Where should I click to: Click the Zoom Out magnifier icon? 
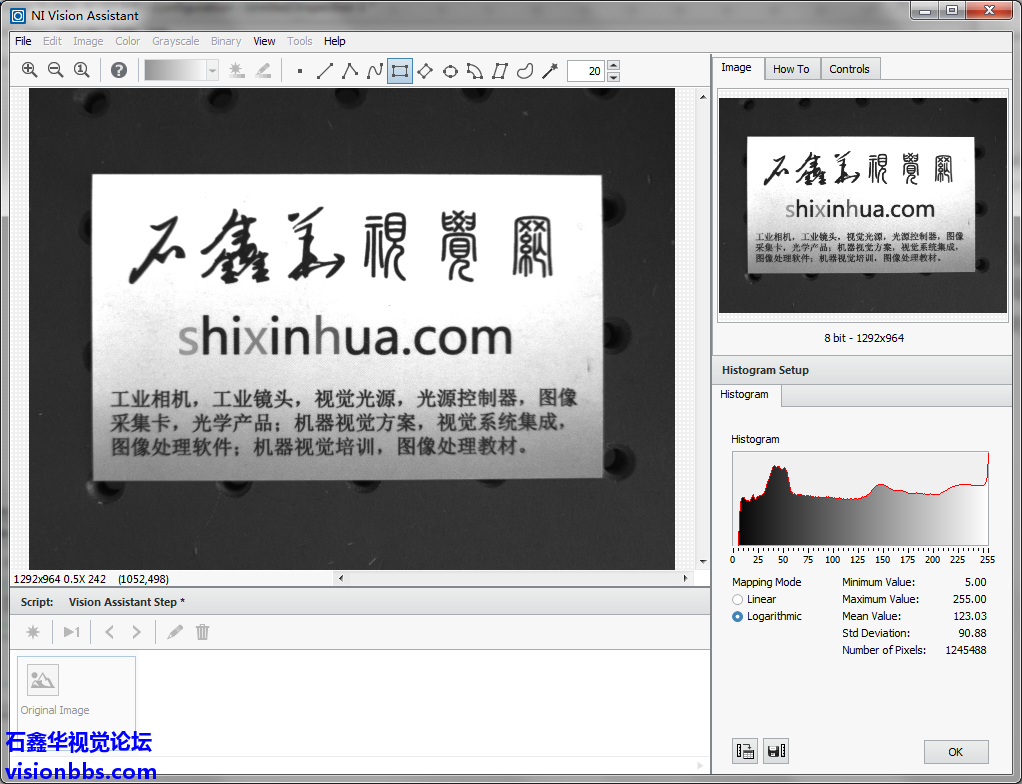pos(55,70)
